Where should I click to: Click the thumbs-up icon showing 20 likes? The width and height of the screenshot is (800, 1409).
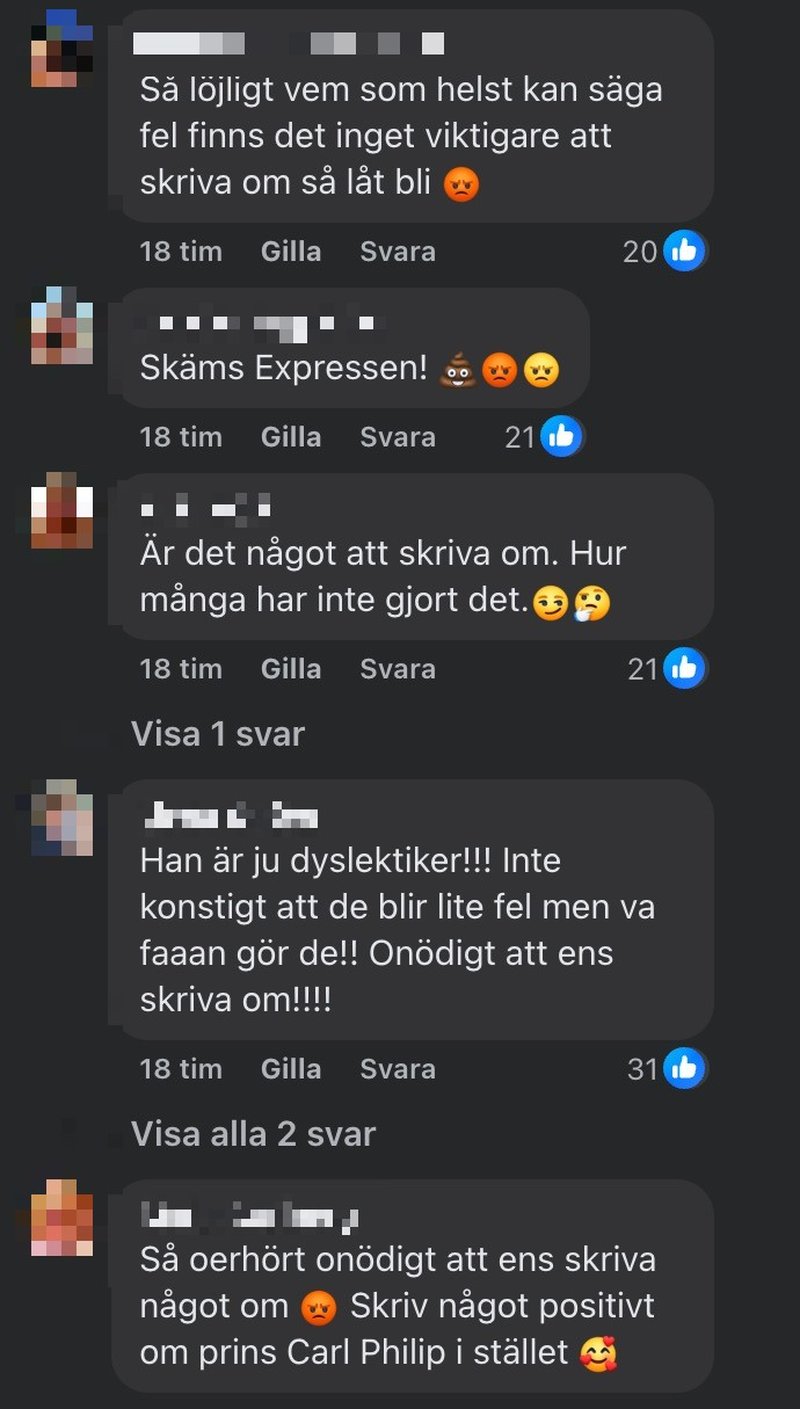685,251
